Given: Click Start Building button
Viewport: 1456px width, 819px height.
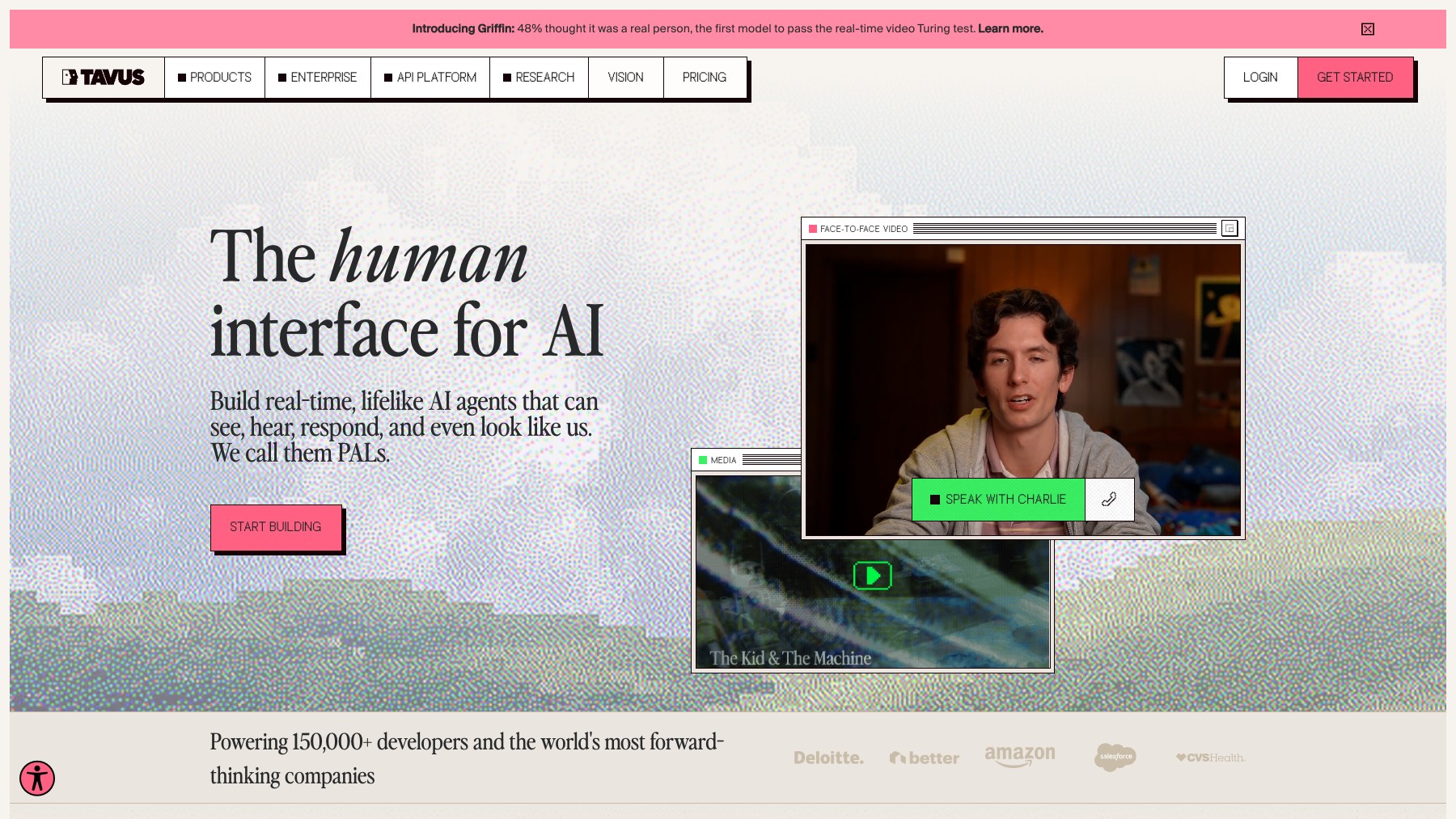Looking at the screenshot, I should point(276,527).
